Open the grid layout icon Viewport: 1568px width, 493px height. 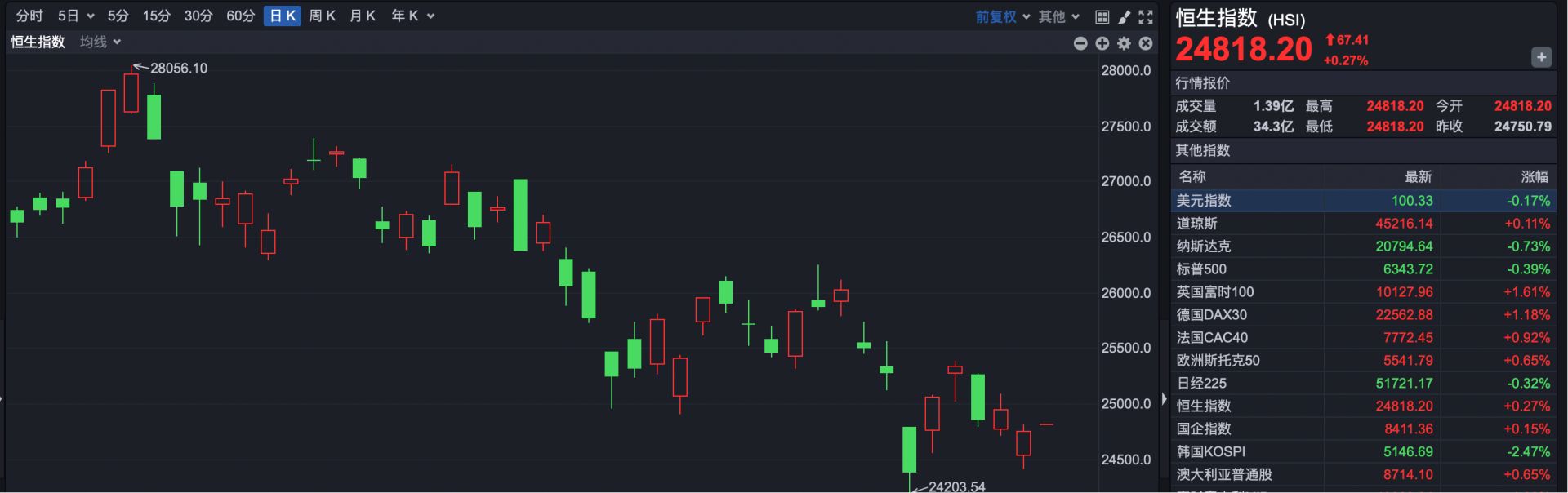click(x=1102, y=16)
